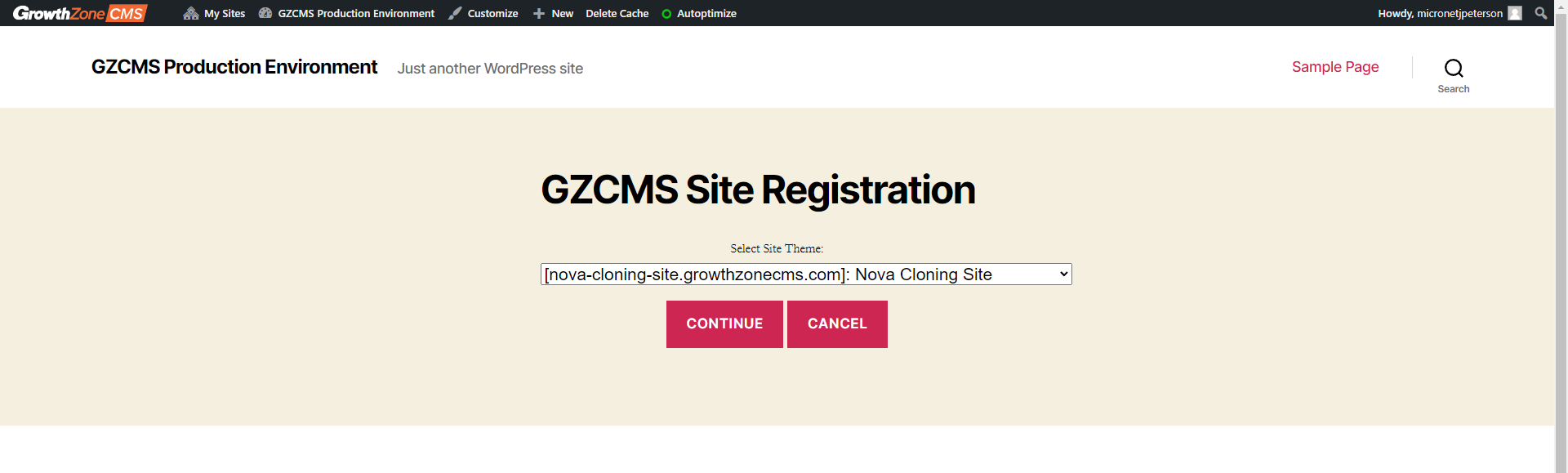Click the houses icon beside My Sites
This screenshot has height=473, width=1568.
191,13
